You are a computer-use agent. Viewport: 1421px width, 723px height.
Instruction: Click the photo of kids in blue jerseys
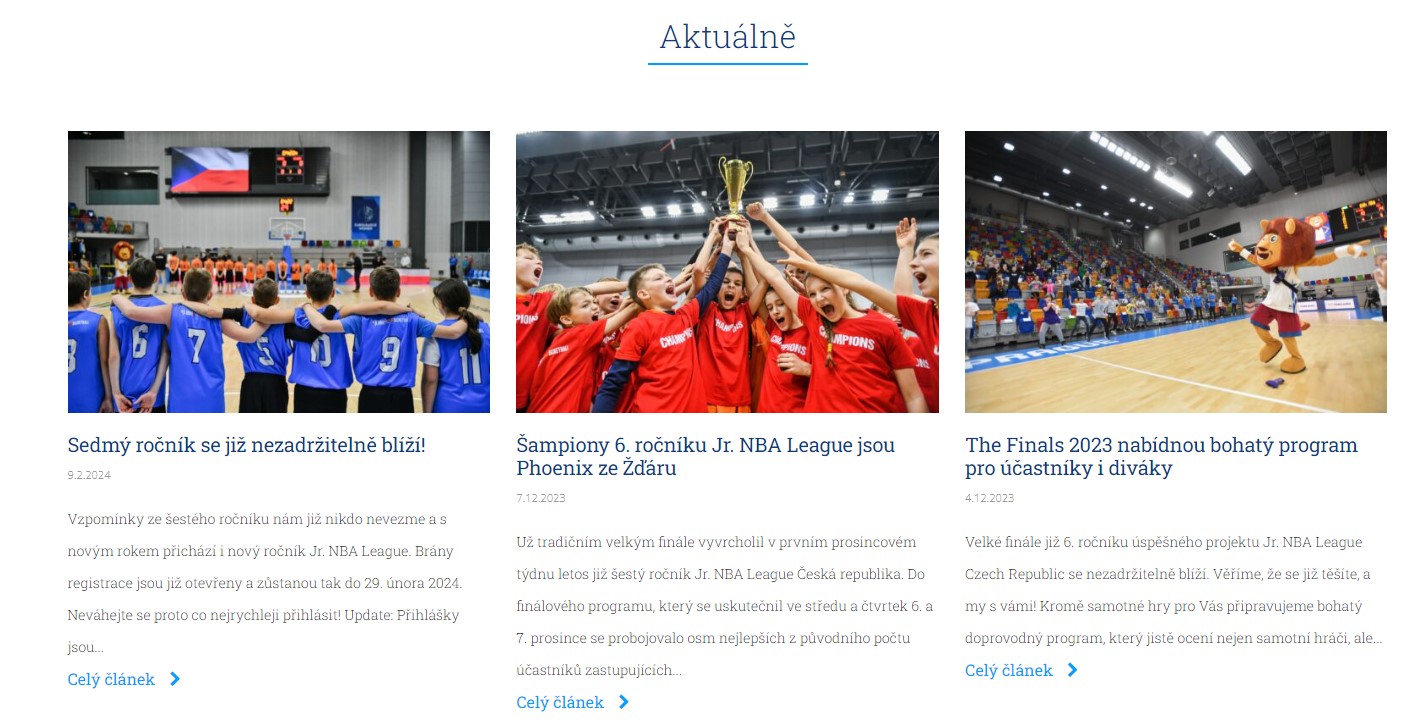(279, 272)
